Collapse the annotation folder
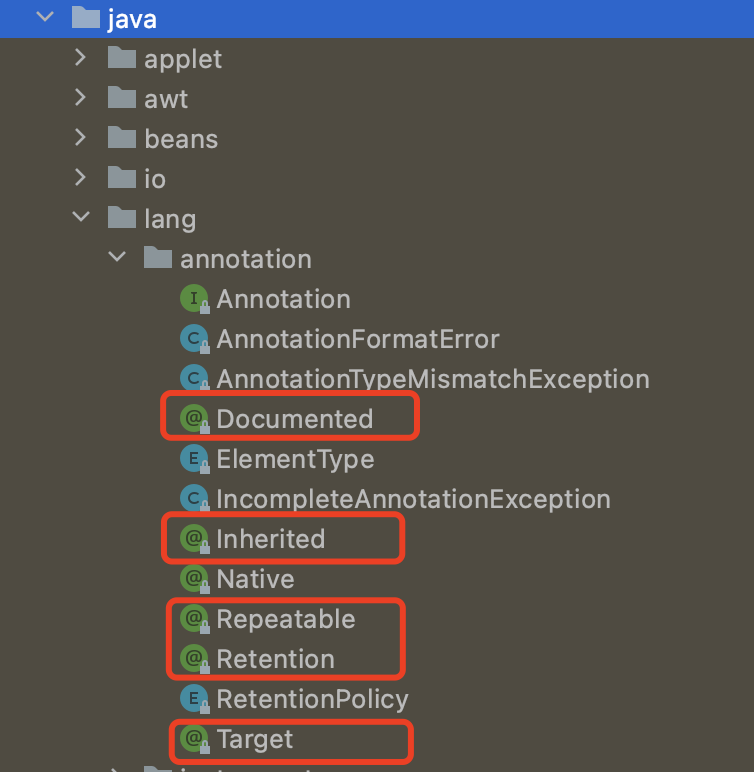The width and height of the screenshot is (754, 772). (x=117, y=257)
